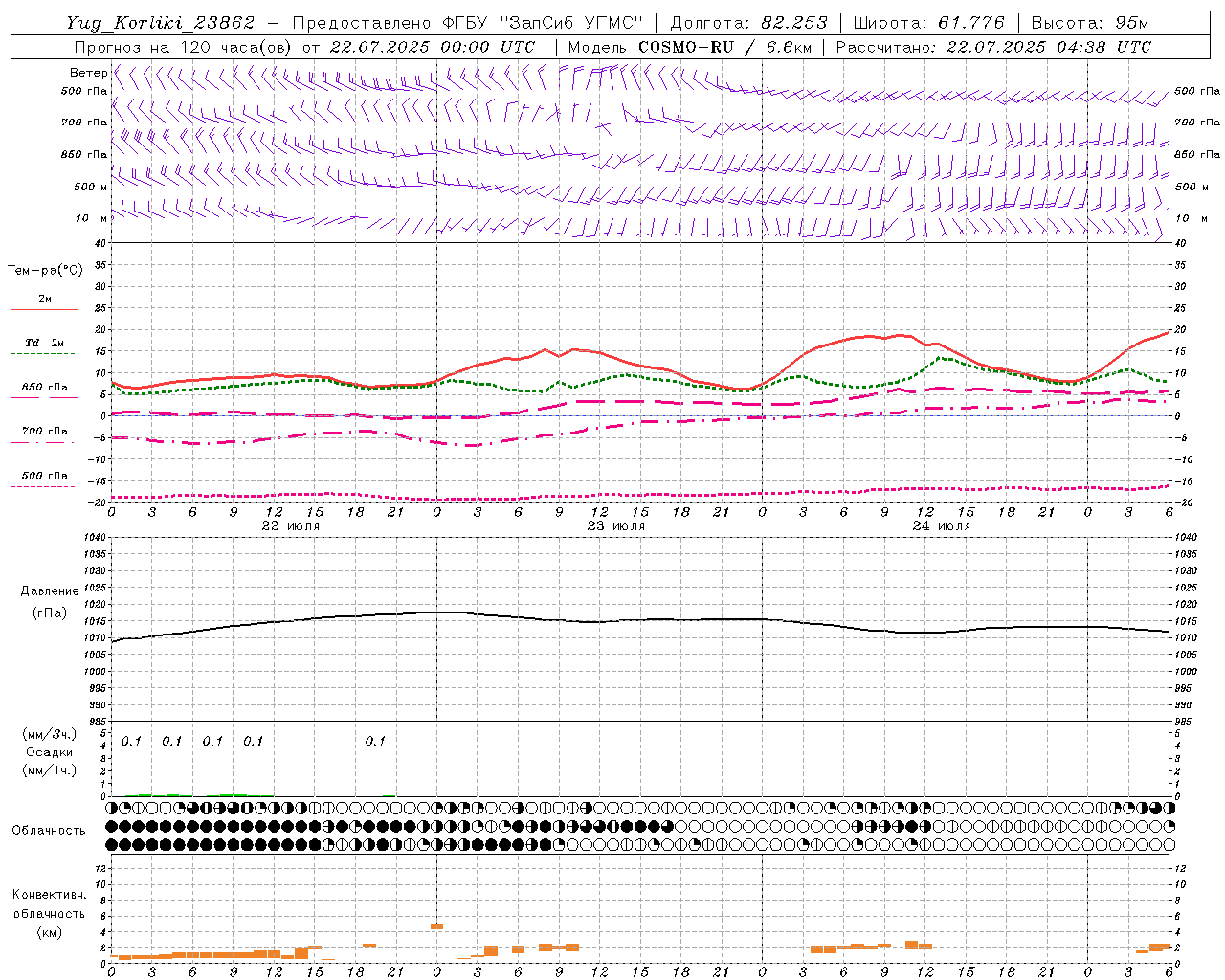Click the '(мм/1ч.)' hourly precipitation unit label
The height and width of the screenshot is (980, 1225).
coord(50,770)
